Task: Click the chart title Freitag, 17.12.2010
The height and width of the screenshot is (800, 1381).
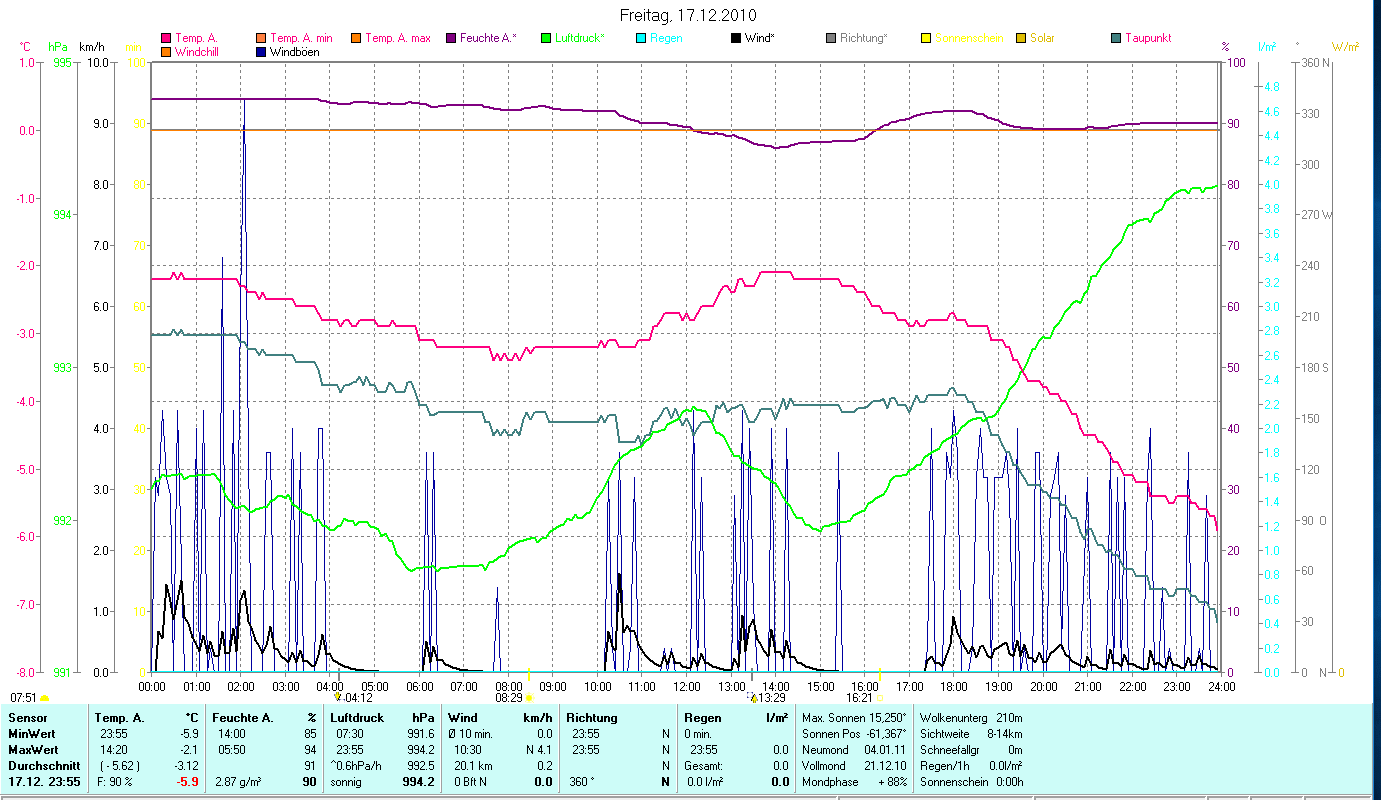Action: tap(689, 15)
